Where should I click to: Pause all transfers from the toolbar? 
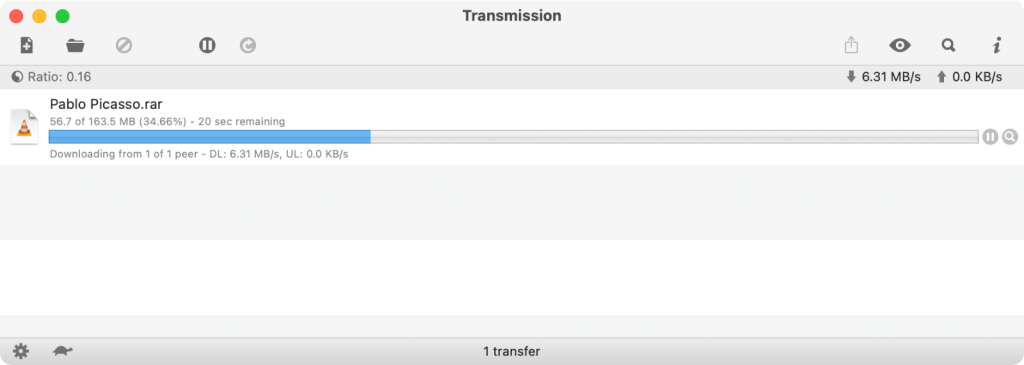[207, 45]
